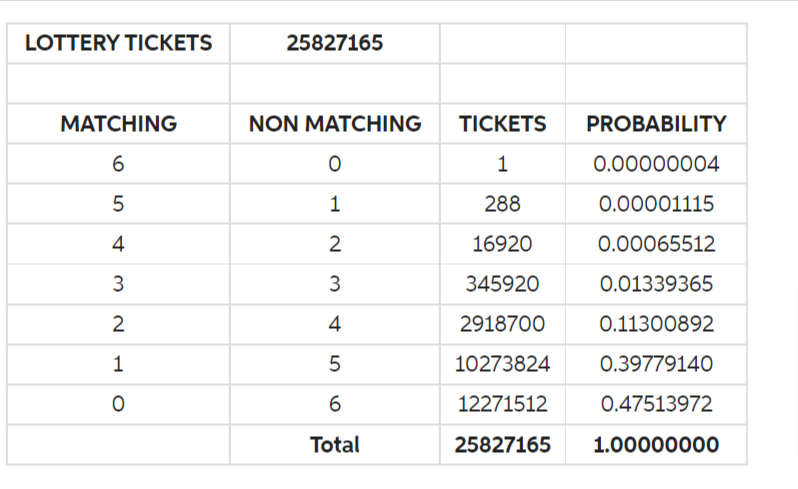Click the PROBABILITY column header
The width and height of the screenshot is (798, 489).
click(656, 124)
